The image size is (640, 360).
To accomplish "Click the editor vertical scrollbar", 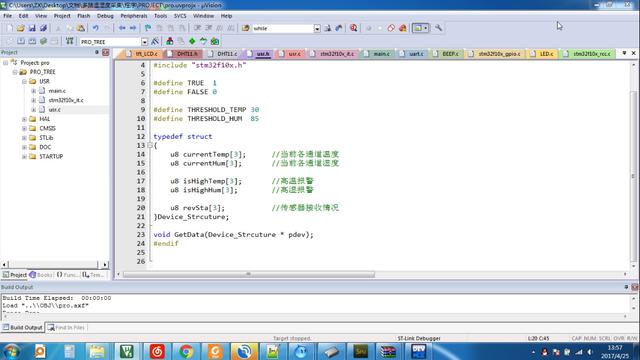I will coord(633,176).
